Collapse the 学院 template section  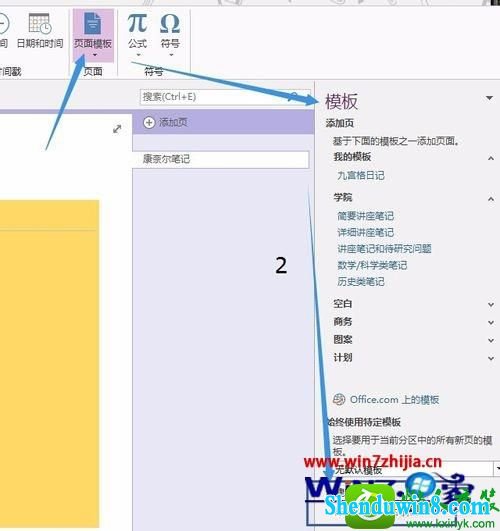click(491, 199)
